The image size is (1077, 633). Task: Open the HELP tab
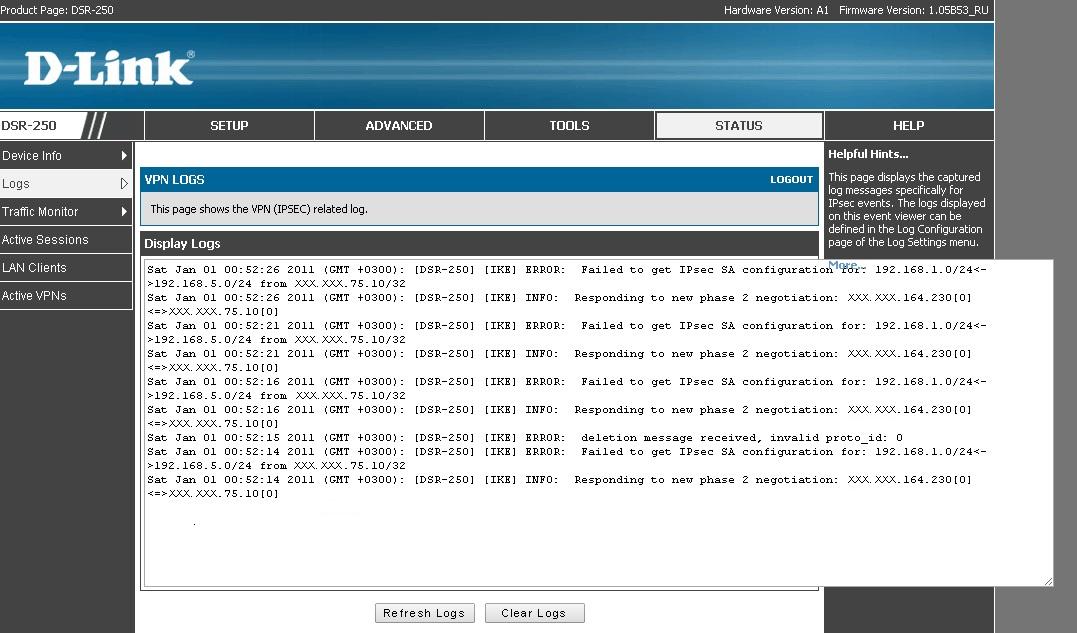click(909, 126)
